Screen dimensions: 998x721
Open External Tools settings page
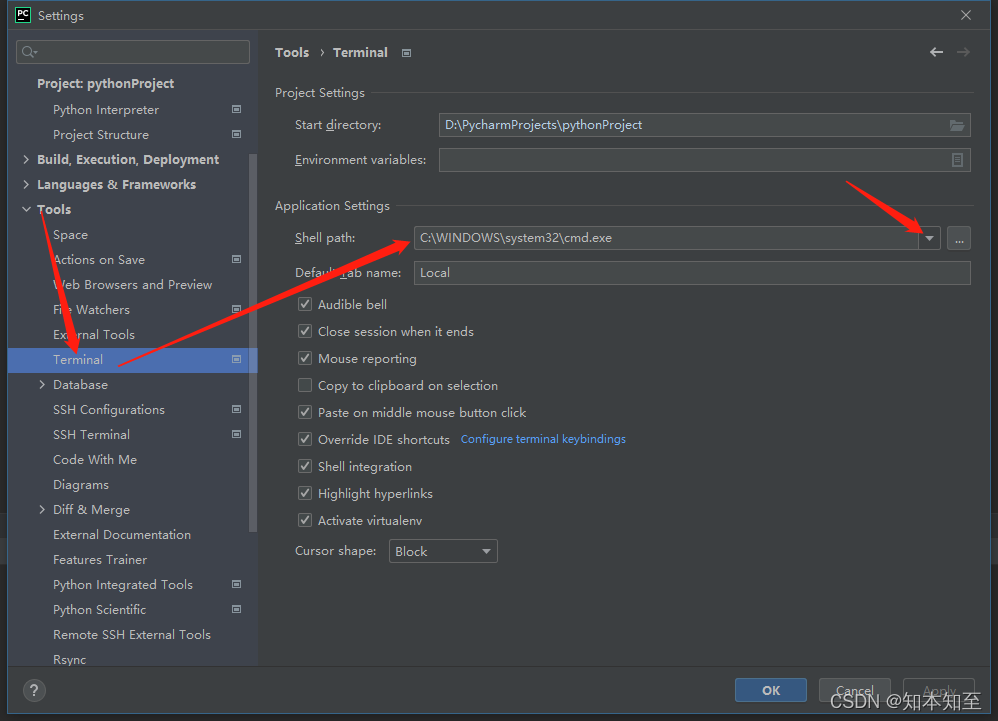tap(94, 334)
